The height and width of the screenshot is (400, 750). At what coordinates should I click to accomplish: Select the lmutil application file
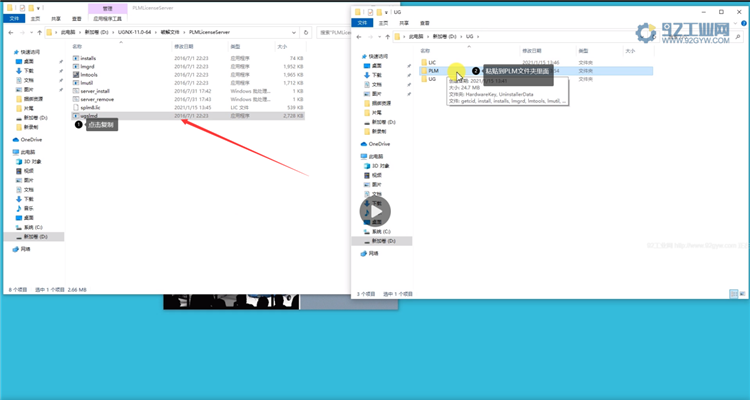188,83
